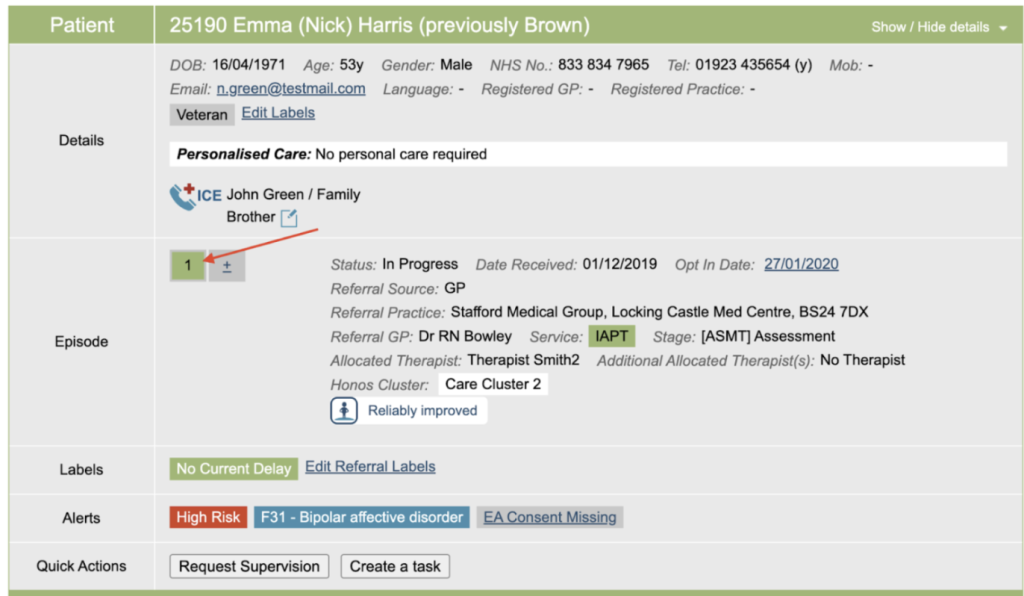This screenshot has width=1024, height=596.
Task: Click the plus/minus episode button
Action: 227,266
